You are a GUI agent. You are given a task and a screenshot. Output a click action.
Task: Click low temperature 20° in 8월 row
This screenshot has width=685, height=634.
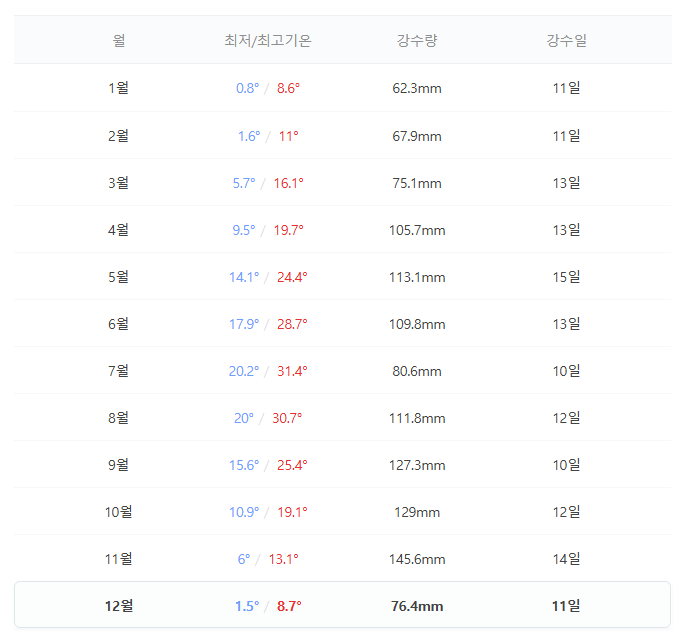coord(244,418)
